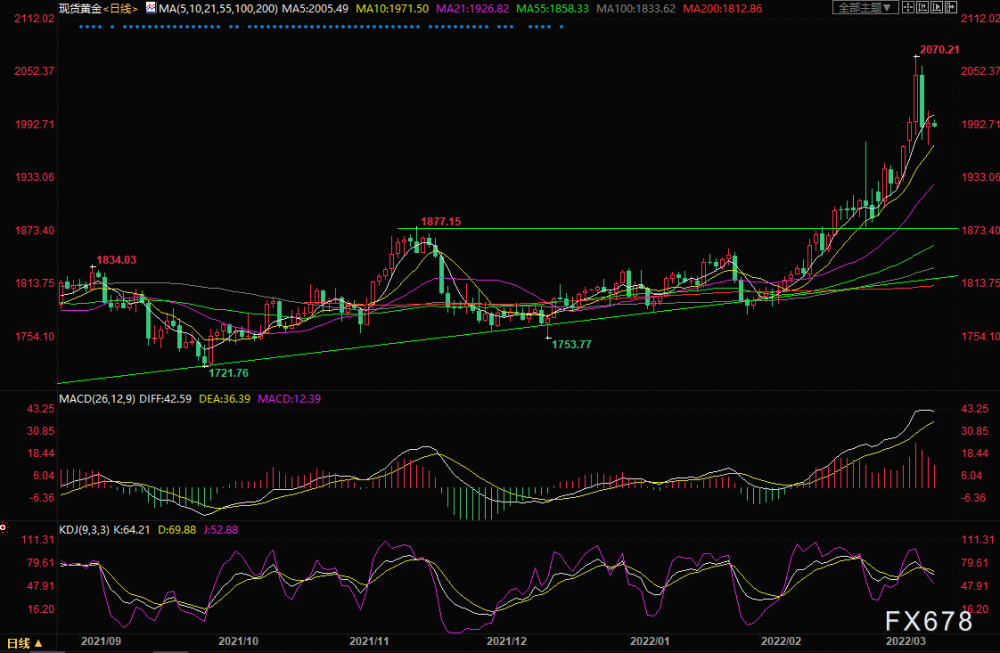This screenshot has height=653, width=1000.
Task: Select the KDJ(9,3,3) indicator label
Action: [x=84, y=529]
